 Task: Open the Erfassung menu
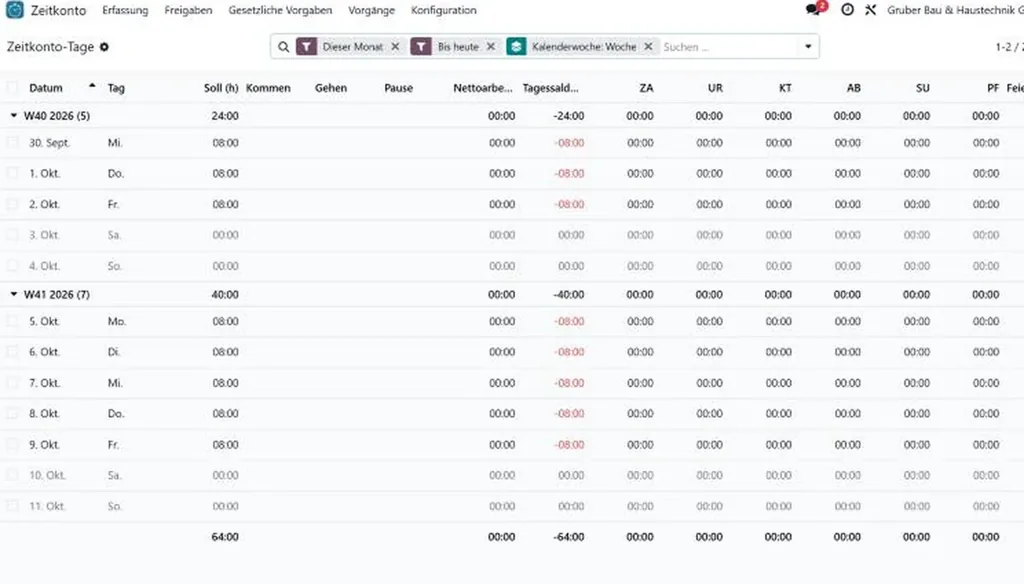[125, 10]
